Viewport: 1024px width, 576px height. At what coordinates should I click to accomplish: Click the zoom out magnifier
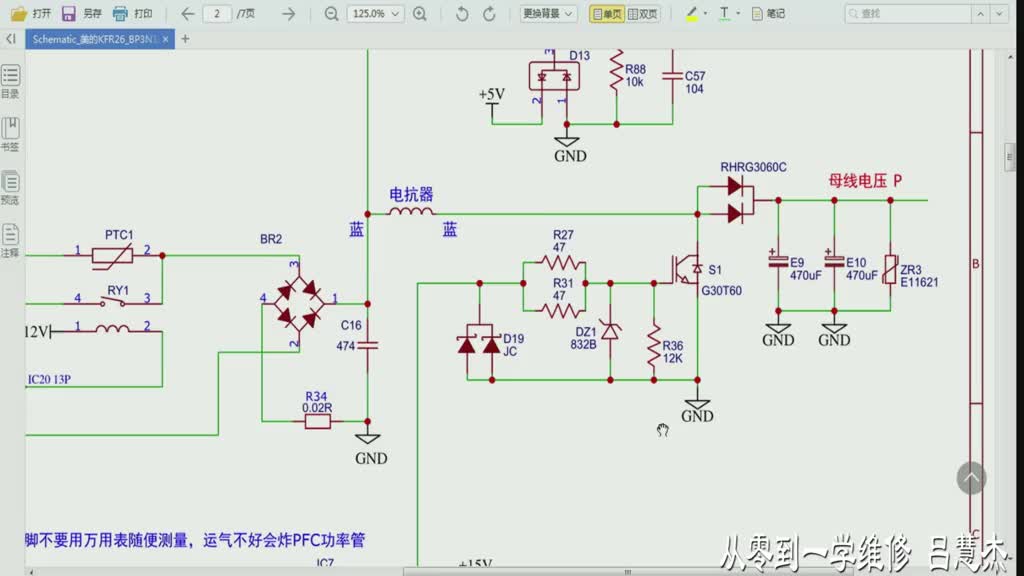pyautogui.click(x=331, y=14)
